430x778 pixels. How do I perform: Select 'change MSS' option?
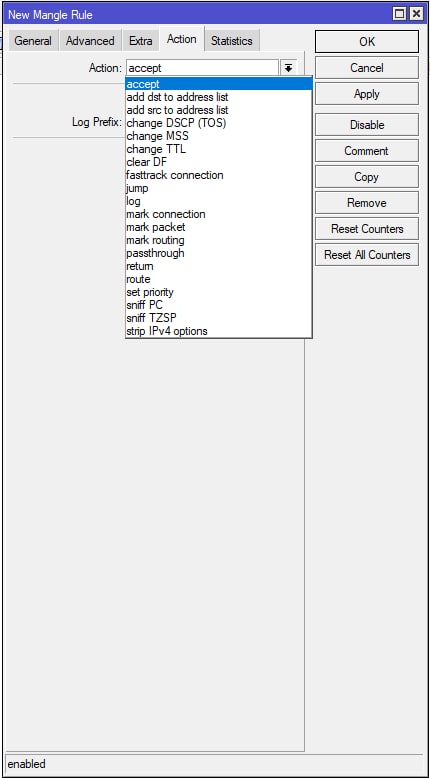(219, 136)
